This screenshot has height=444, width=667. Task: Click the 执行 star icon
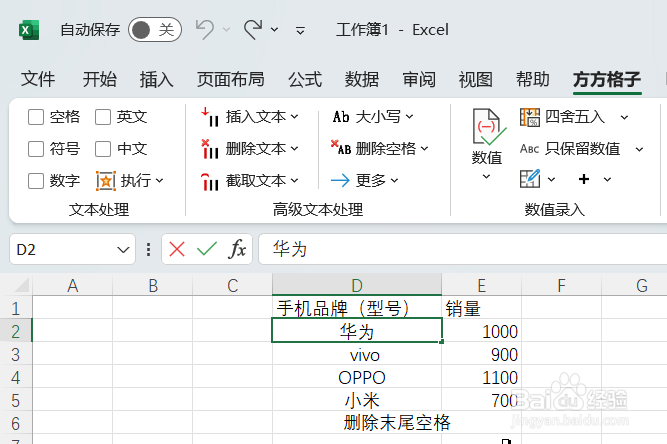(x=105, y=181)
